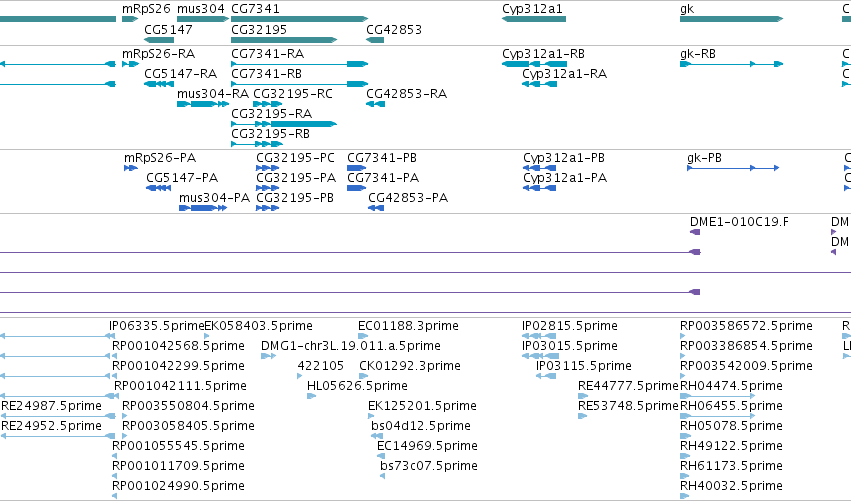Open transcript mRpS26-RA
The image size is (851, 501).
pos(130,64)
